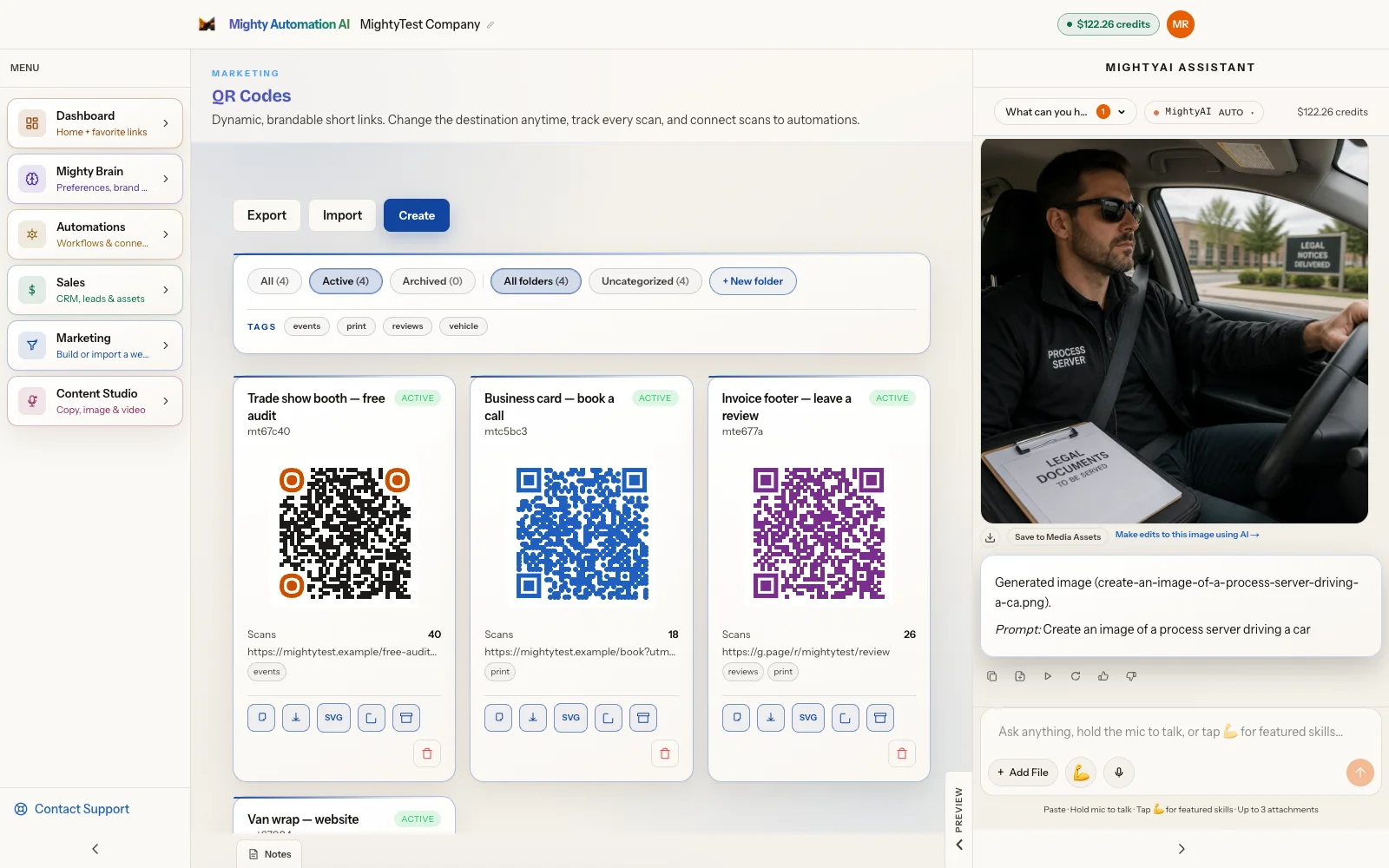The width and height of the screenshot is (1389, 868).
Task: Save assistant response as note icon
Action: point(1020,676)
